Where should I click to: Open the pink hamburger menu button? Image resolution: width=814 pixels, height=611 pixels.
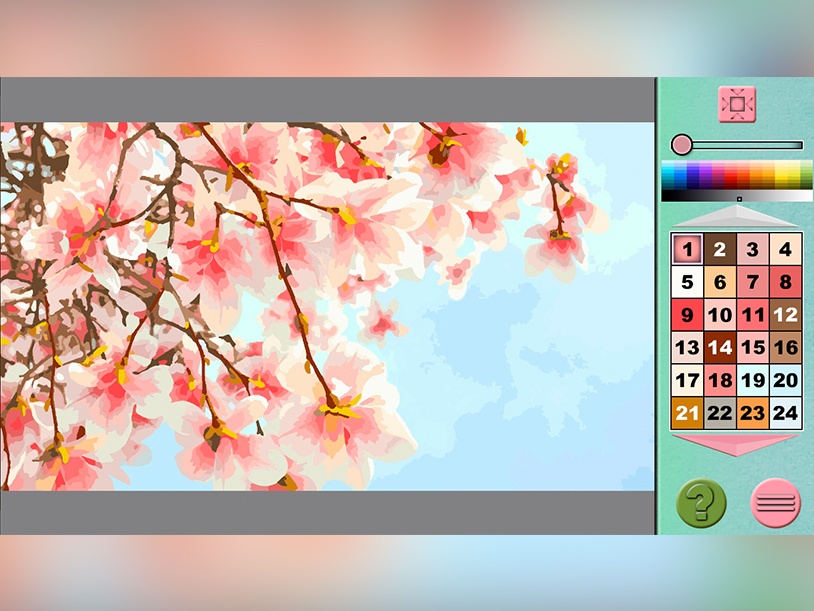pyautogui.click(x=776, y=503)
